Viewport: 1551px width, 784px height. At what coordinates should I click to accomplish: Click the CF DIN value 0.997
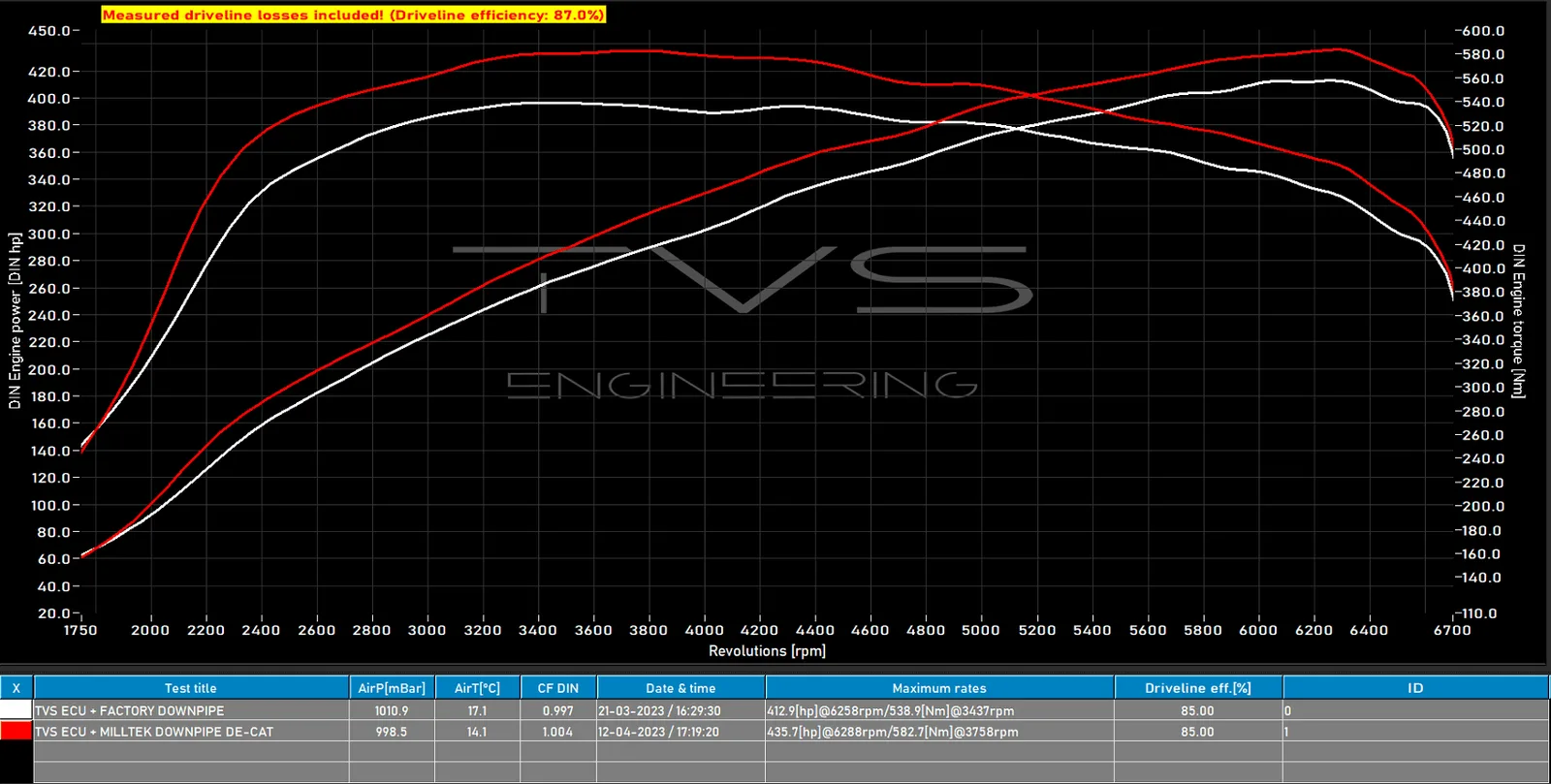click(558, 710)
